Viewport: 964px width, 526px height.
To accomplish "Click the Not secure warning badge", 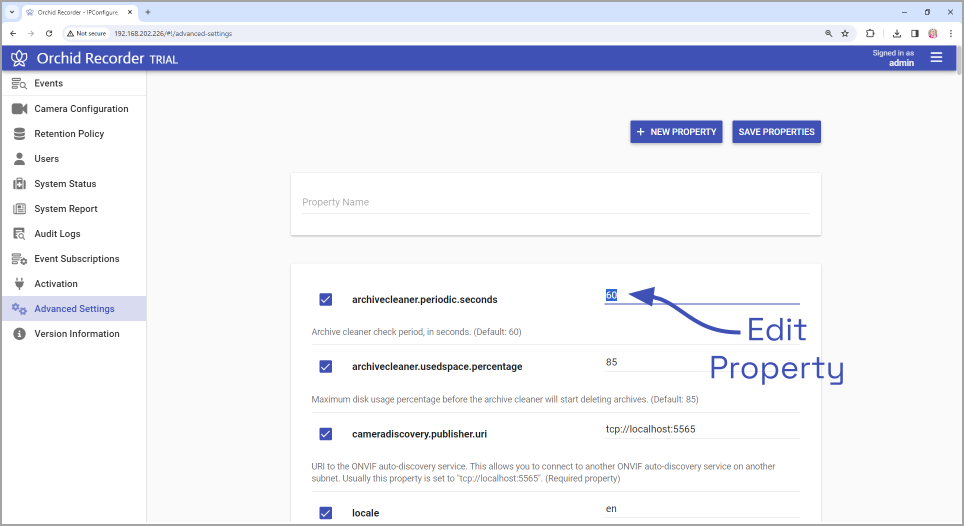I will (87, 34).
